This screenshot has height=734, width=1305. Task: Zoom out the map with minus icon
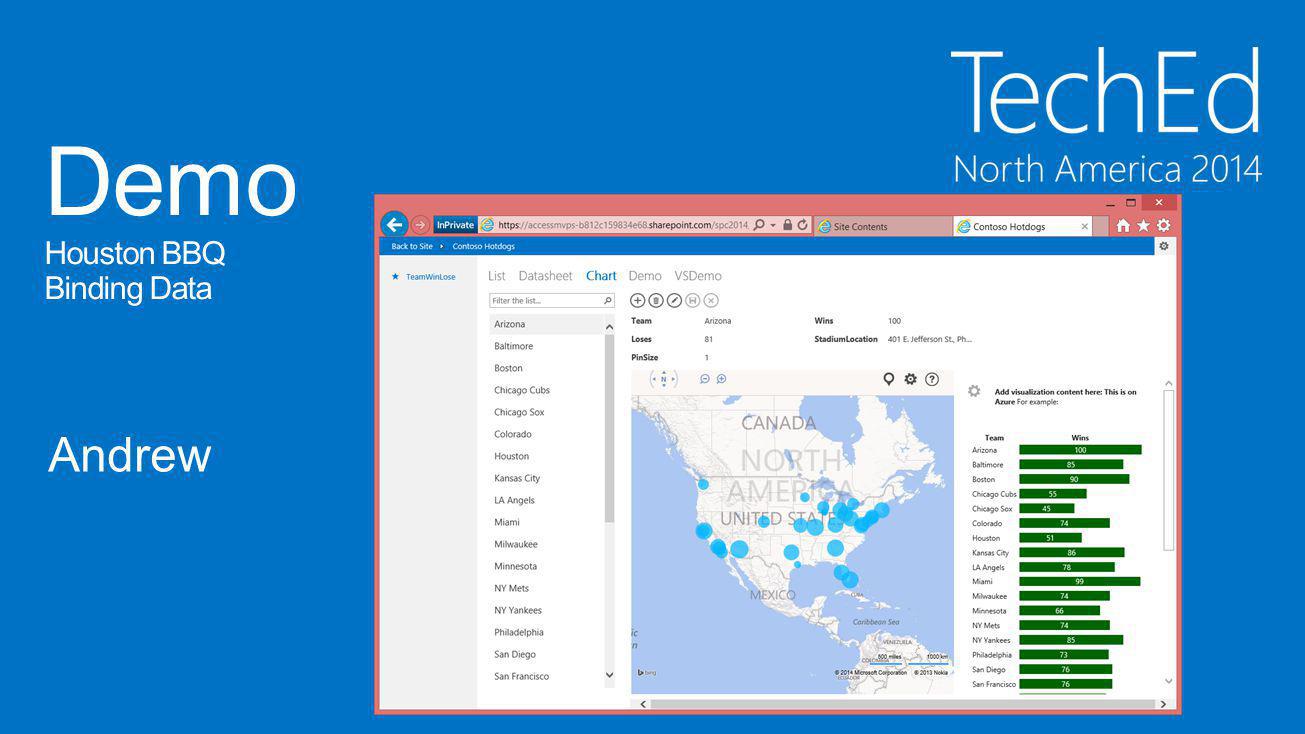(x=705, y=379)
